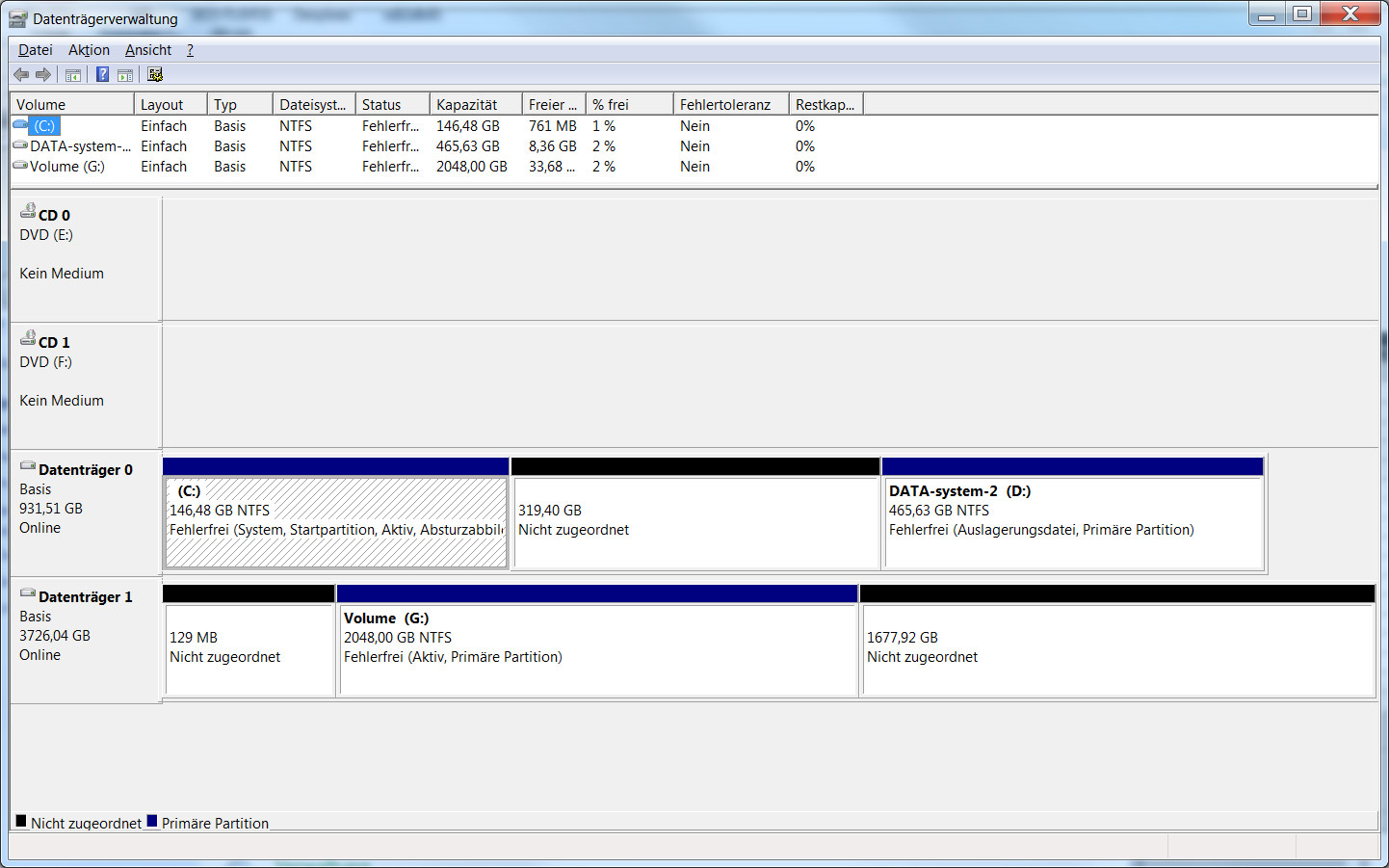The height and width of the screenshot is (868, 1389).
Task: Click the 2048,00 GB capacity cell
Action: [472, 166]
